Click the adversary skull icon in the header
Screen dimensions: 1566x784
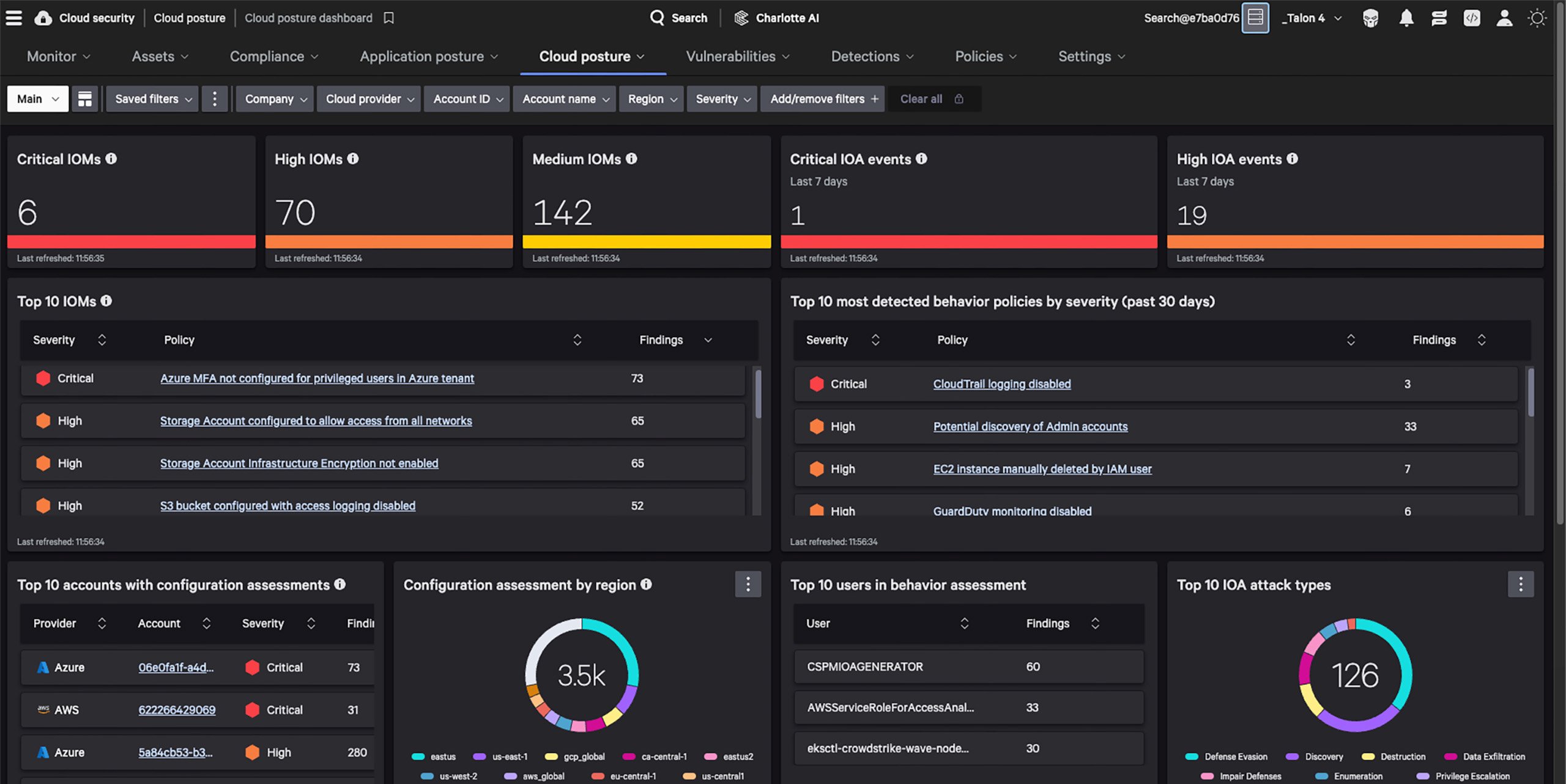tap(1370, 18)
